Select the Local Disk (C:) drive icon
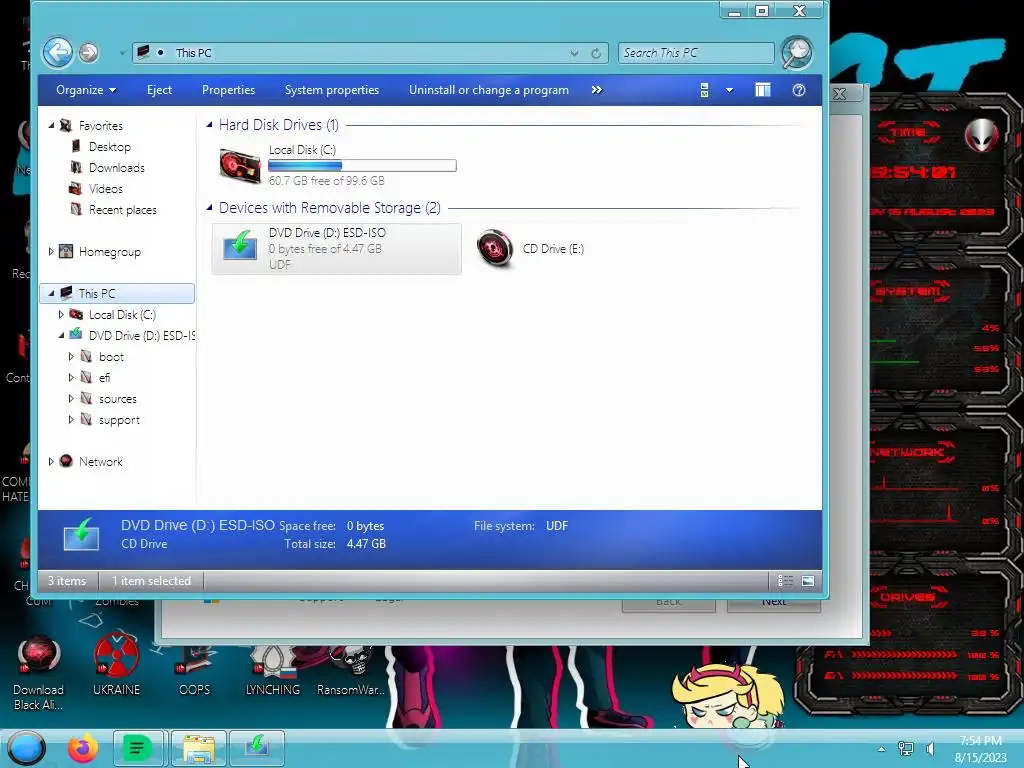The image size is (1024, 768). tap(240, 165)
